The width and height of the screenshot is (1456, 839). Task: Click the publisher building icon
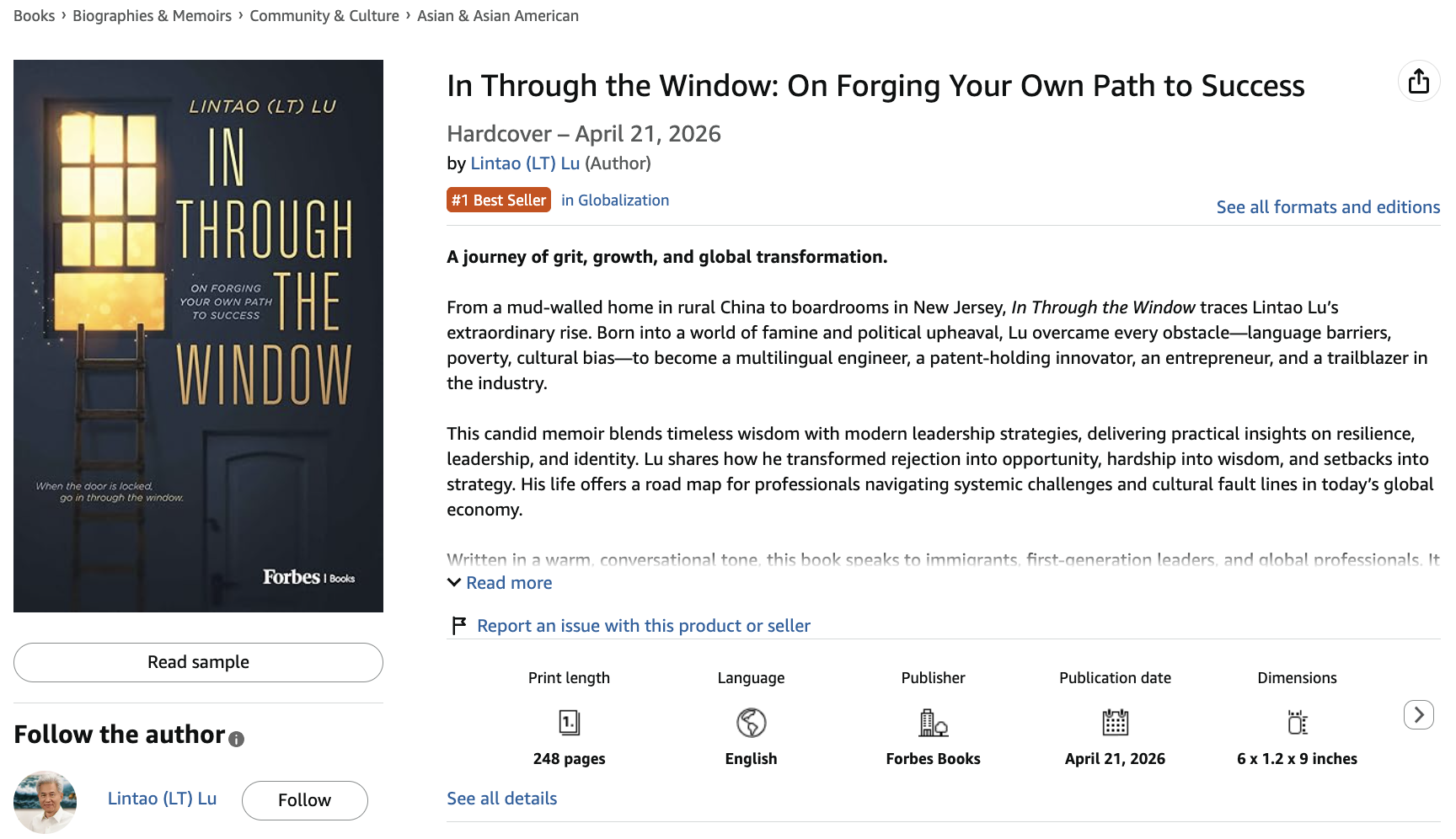[x=933, y=723]
